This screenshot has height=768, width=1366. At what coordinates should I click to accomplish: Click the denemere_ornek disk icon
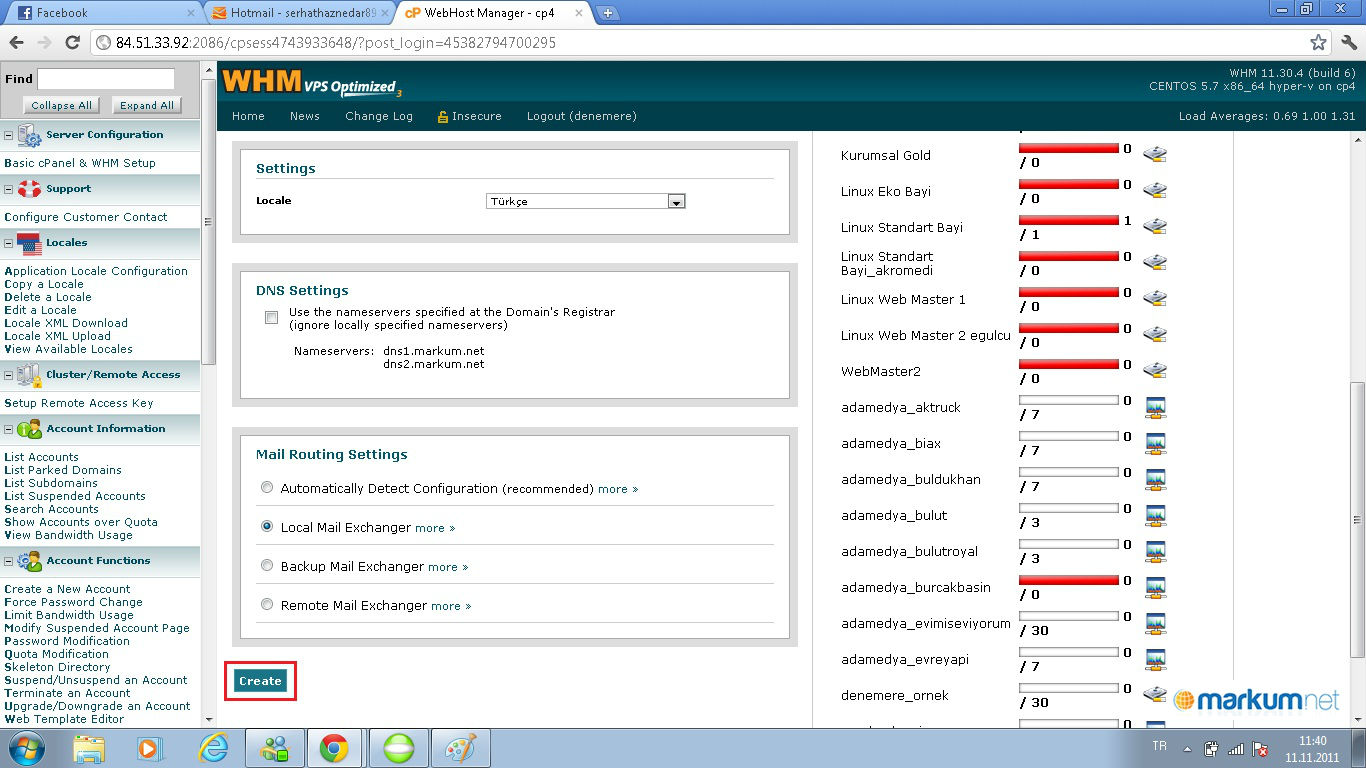[1155, 694]
